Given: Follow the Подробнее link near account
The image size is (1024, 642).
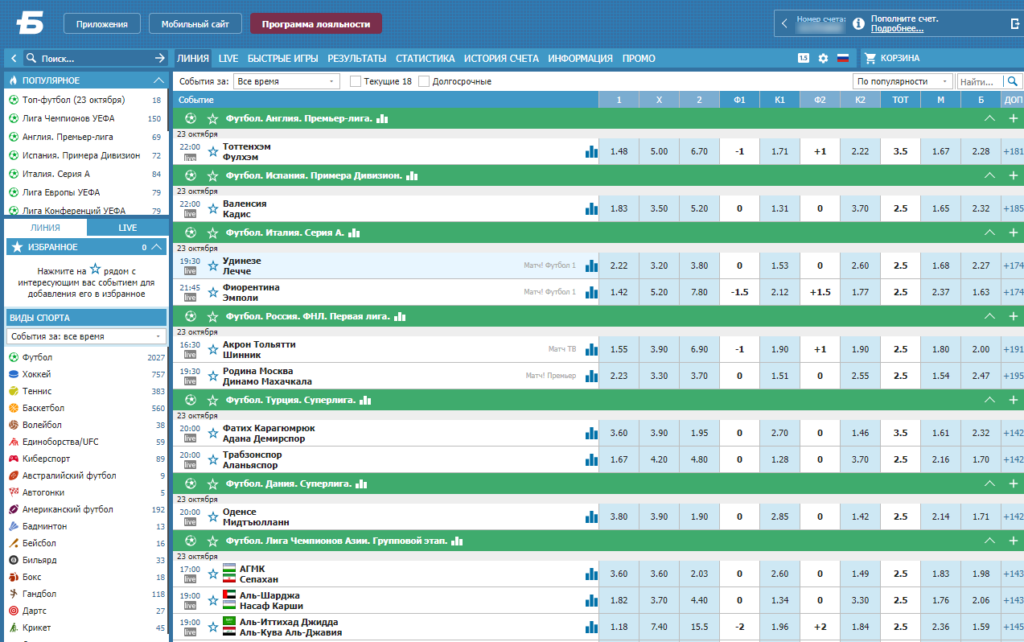Looking at the screenshot, I should [x=897, y=29].
